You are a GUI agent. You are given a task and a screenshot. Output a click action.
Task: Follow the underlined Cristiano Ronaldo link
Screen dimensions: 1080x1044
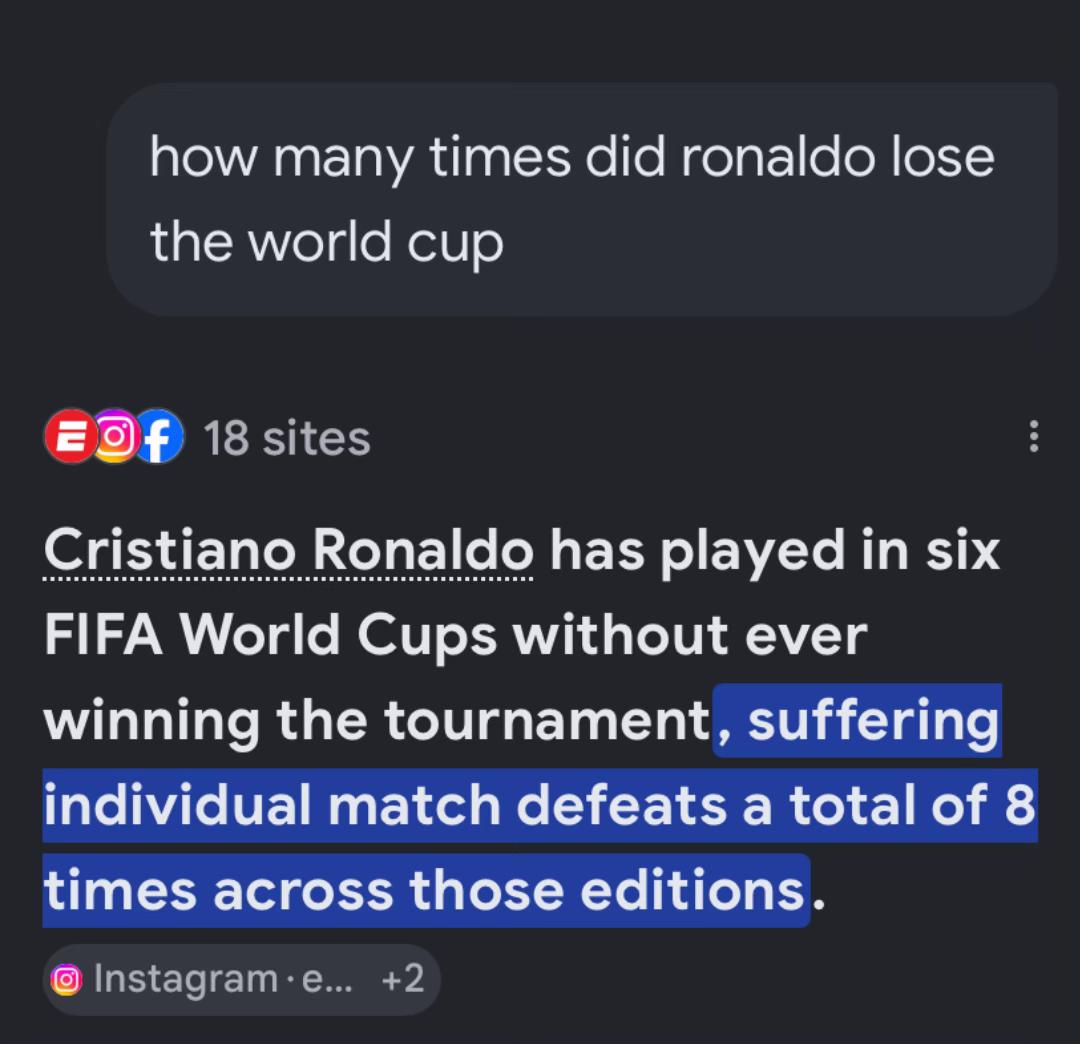(x=289, y=551)
